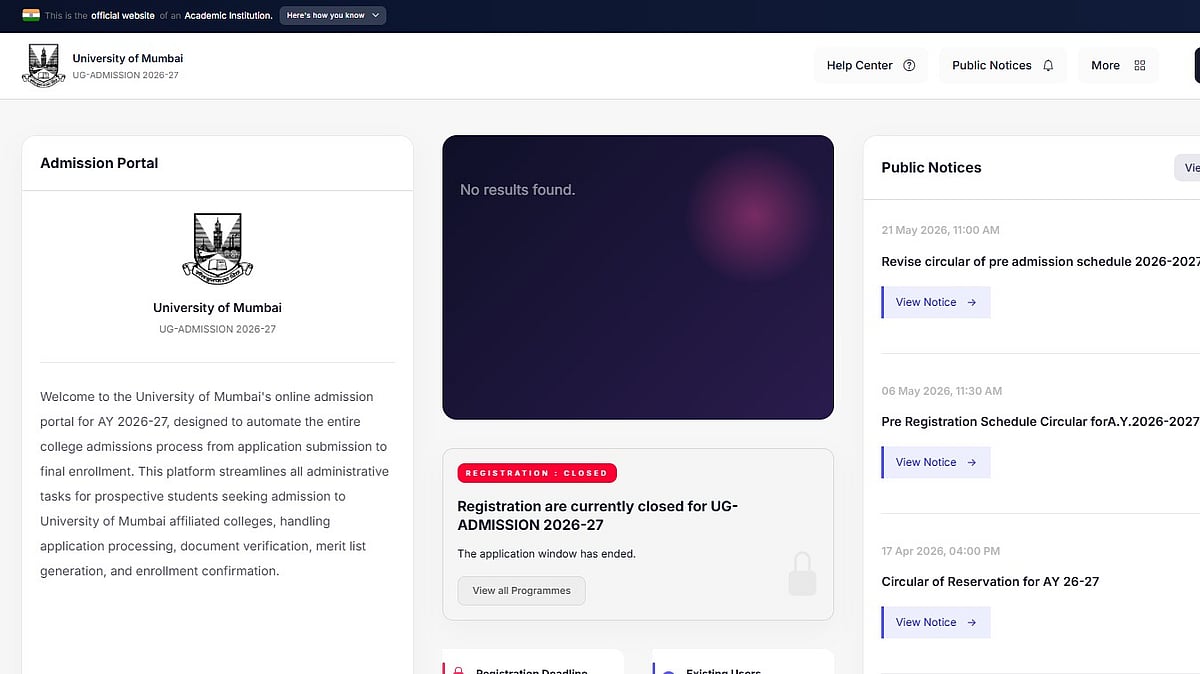Click the "REGISTRATION : CLOSED" red badge
This screenshot has width=1200, height=674.
538,473
